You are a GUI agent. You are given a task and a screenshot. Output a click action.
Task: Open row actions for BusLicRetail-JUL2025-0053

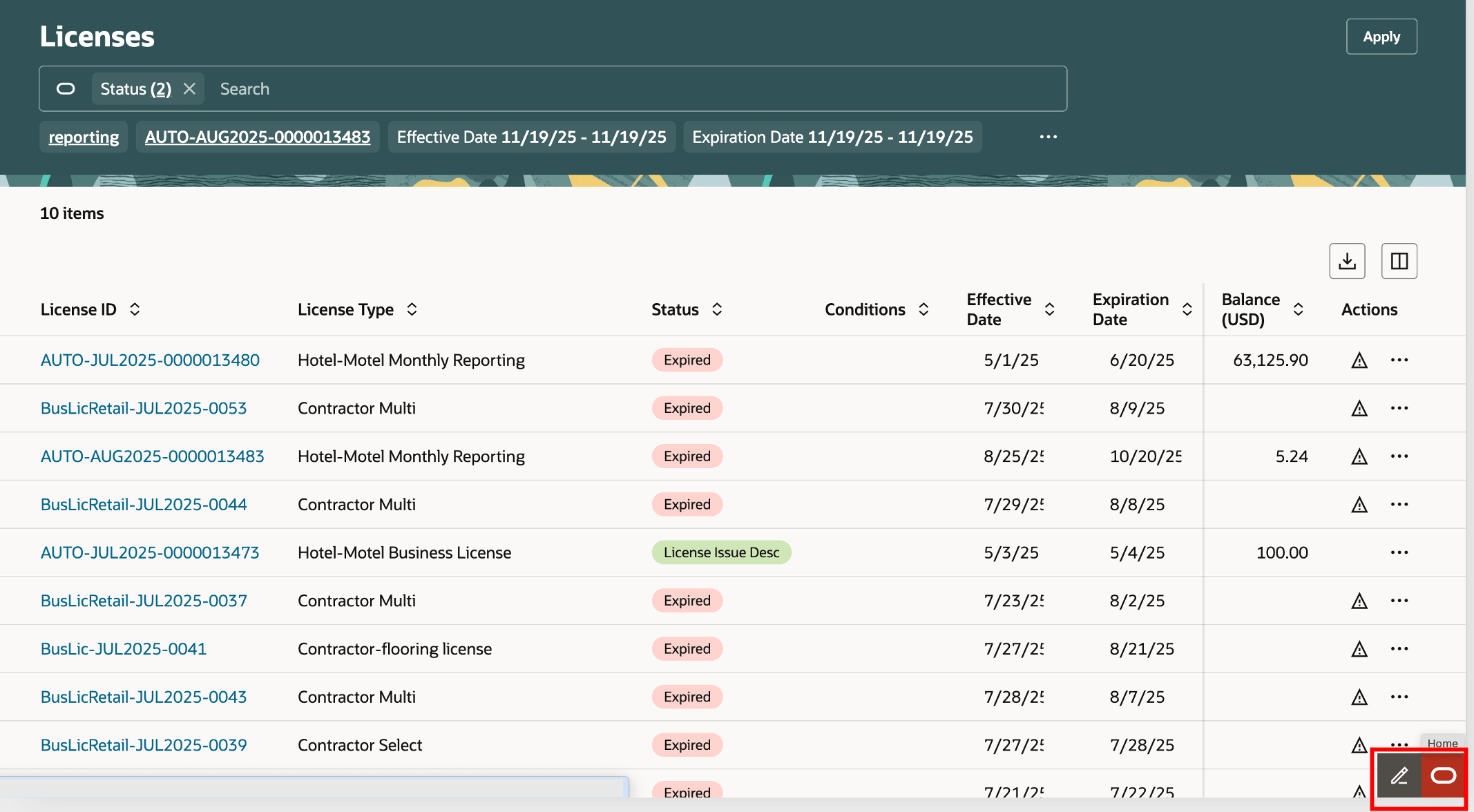click(1399, 408)
